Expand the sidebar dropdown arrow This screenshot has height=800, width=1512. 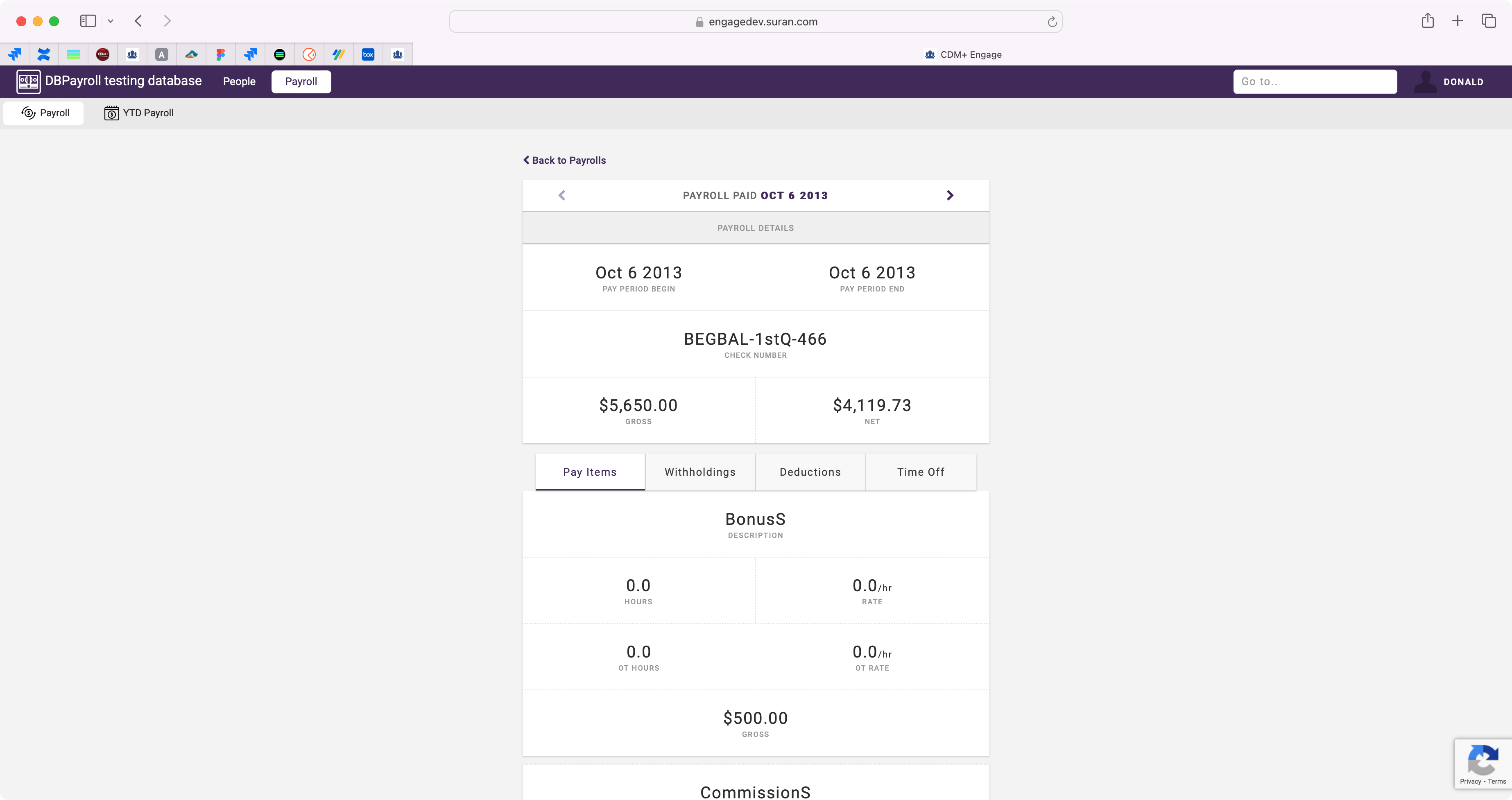110,21
